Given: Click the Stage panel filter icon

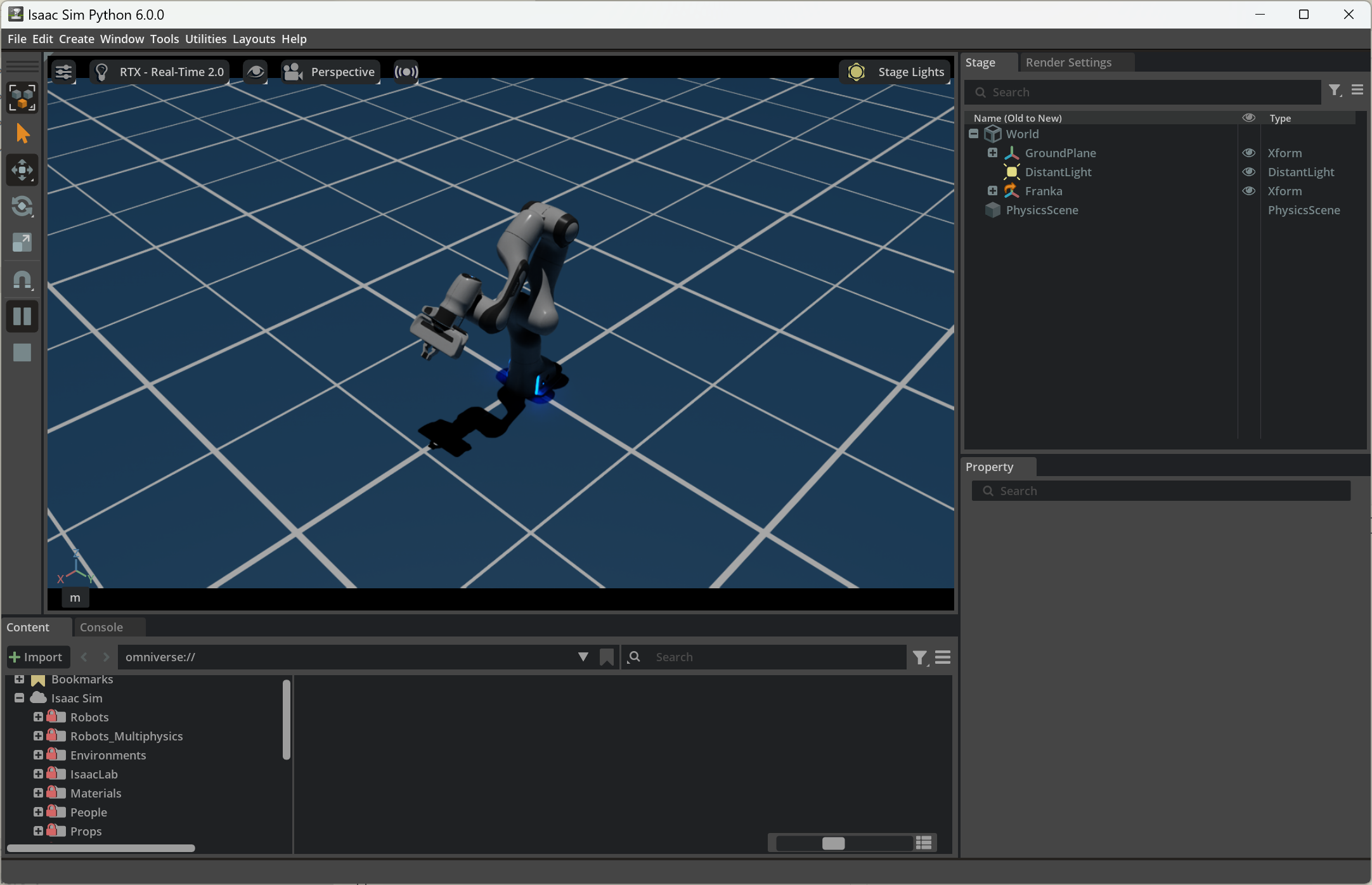Looking at the screenshot, I should pyautogui.click(x=1335, y=91).
